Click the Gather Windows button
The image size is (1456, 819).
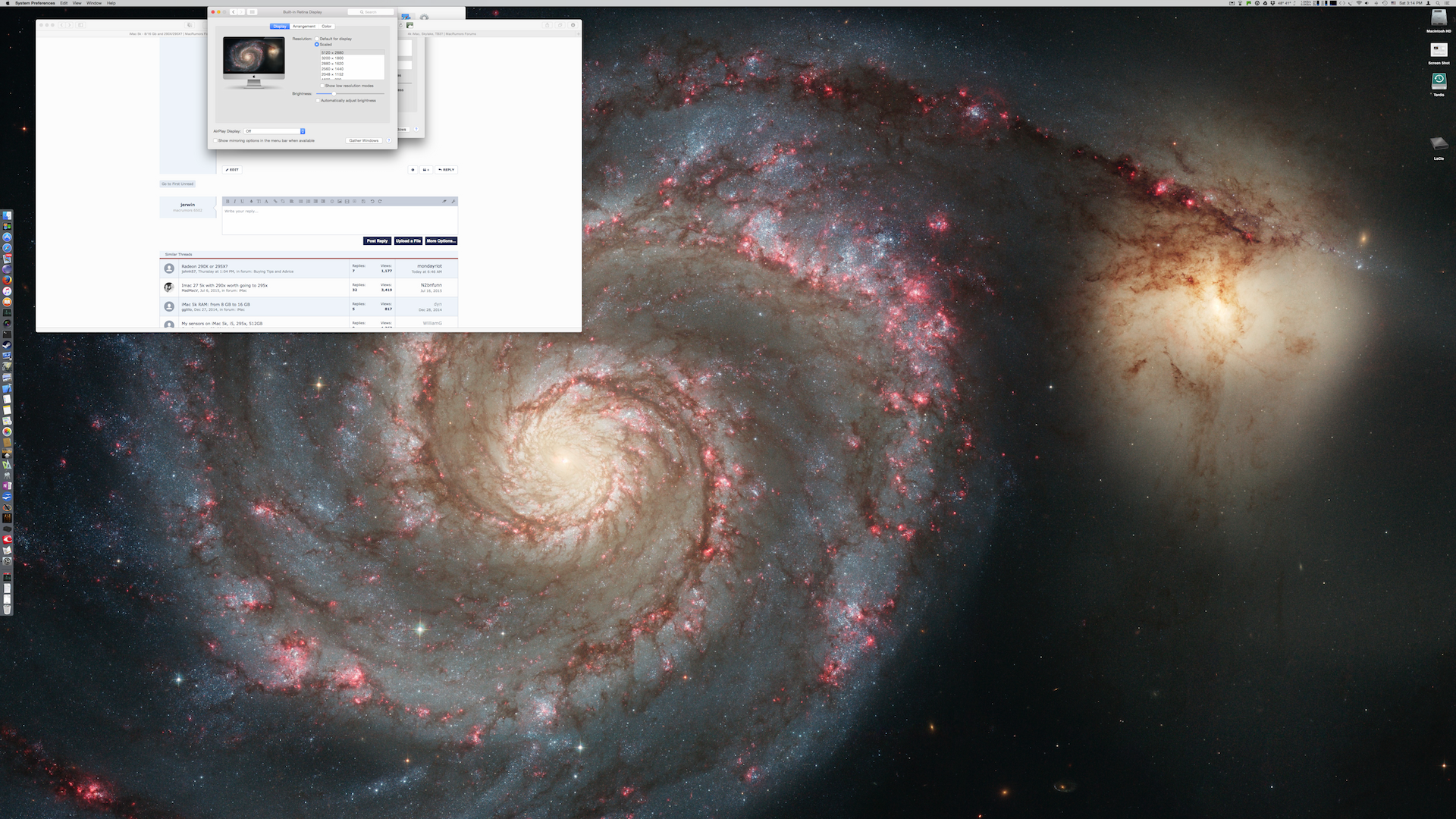coord(364,140)
